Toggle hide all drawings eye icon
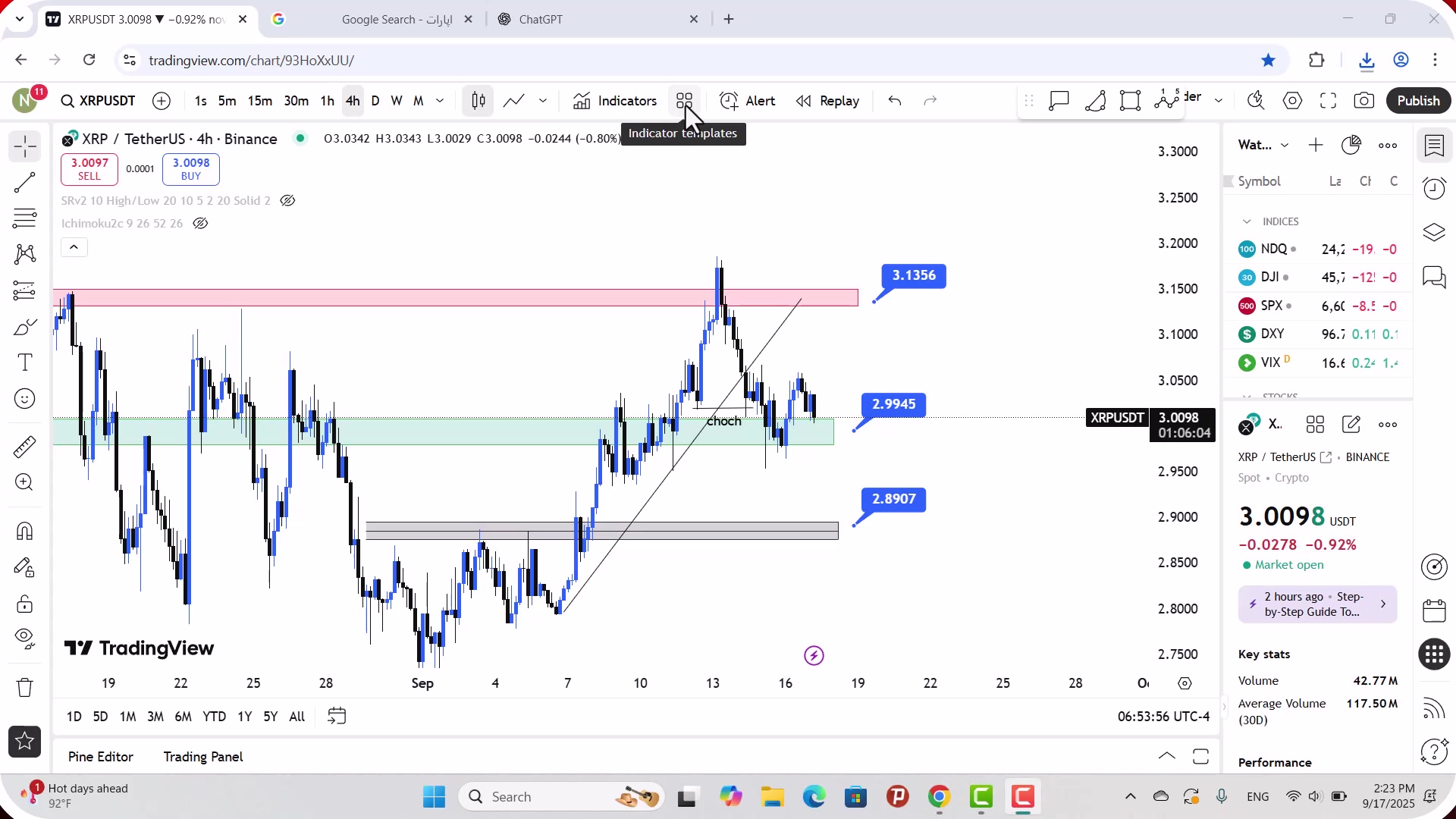The height and width of the screenshot is (819, 1456). pyautogui.click(x=24, y=639)
